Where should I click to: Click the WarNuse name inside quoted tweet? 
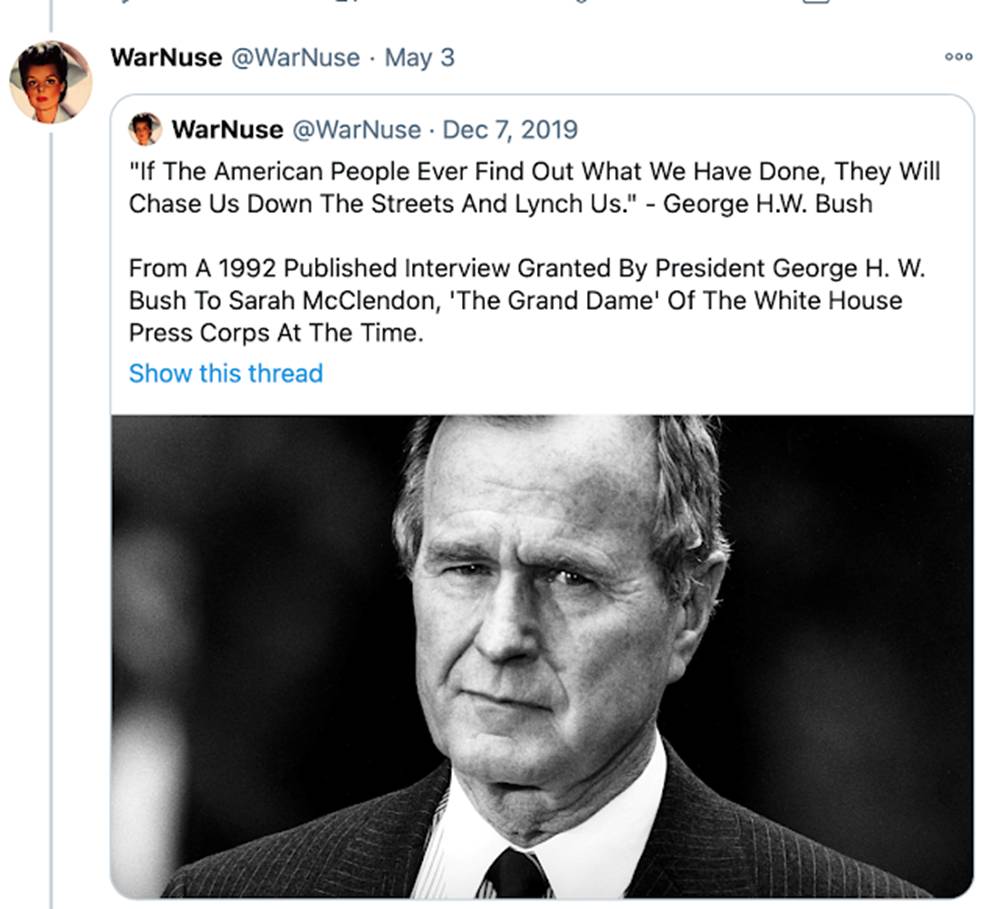click(x=226, y=130)
